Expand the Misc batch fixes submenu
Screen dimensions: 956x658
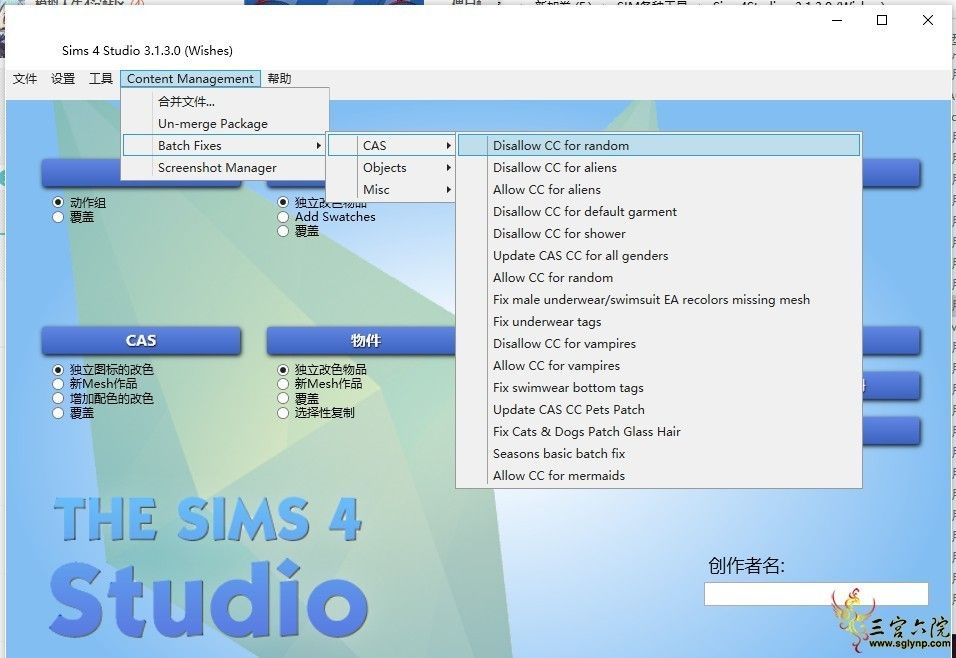click(391, 190)
